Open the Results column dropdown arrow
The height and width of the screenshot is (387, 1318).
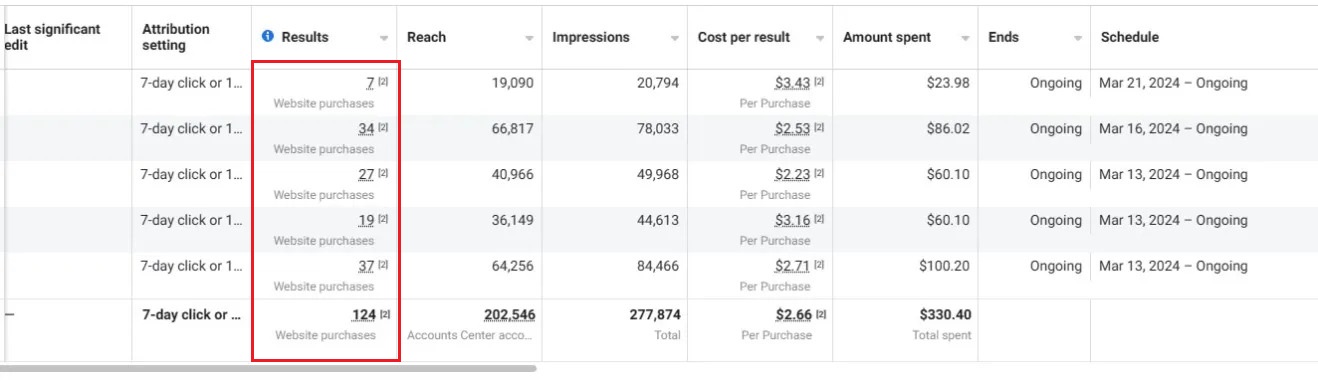point(384,38)
